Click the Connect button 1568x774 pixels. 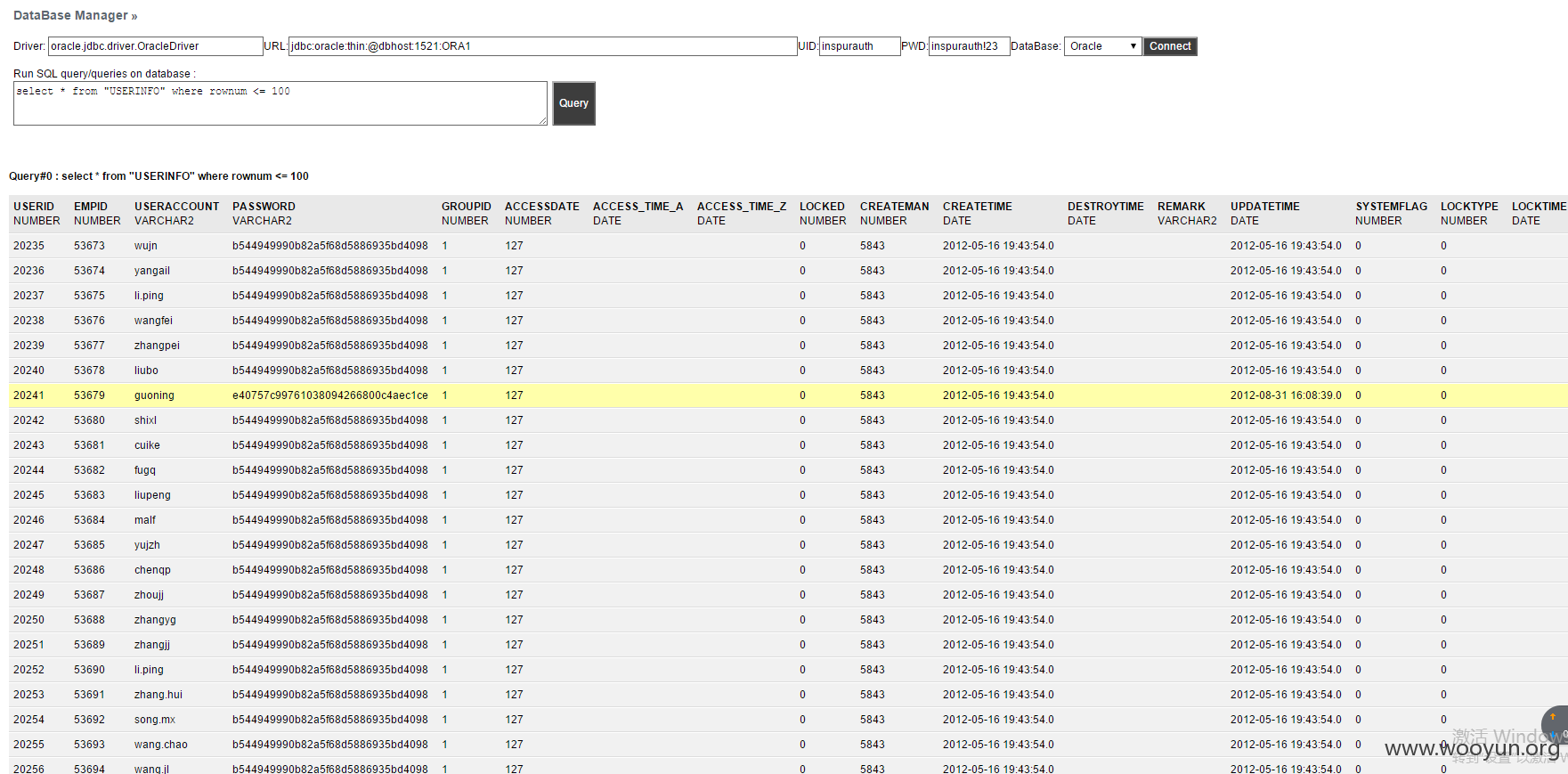(1170, 46)
